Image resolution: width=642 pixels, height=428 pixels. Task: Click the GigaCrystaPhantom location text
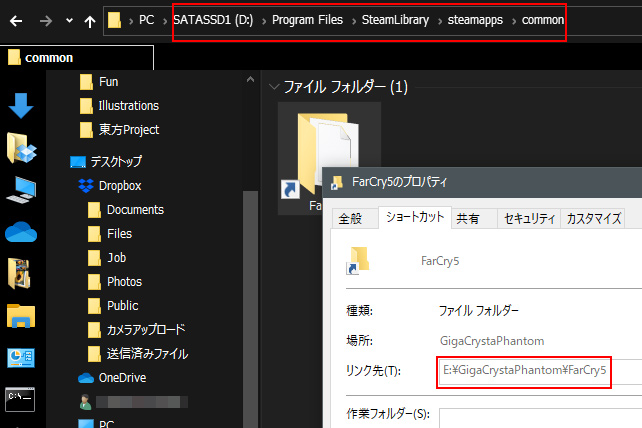click(x=492, y=341)
